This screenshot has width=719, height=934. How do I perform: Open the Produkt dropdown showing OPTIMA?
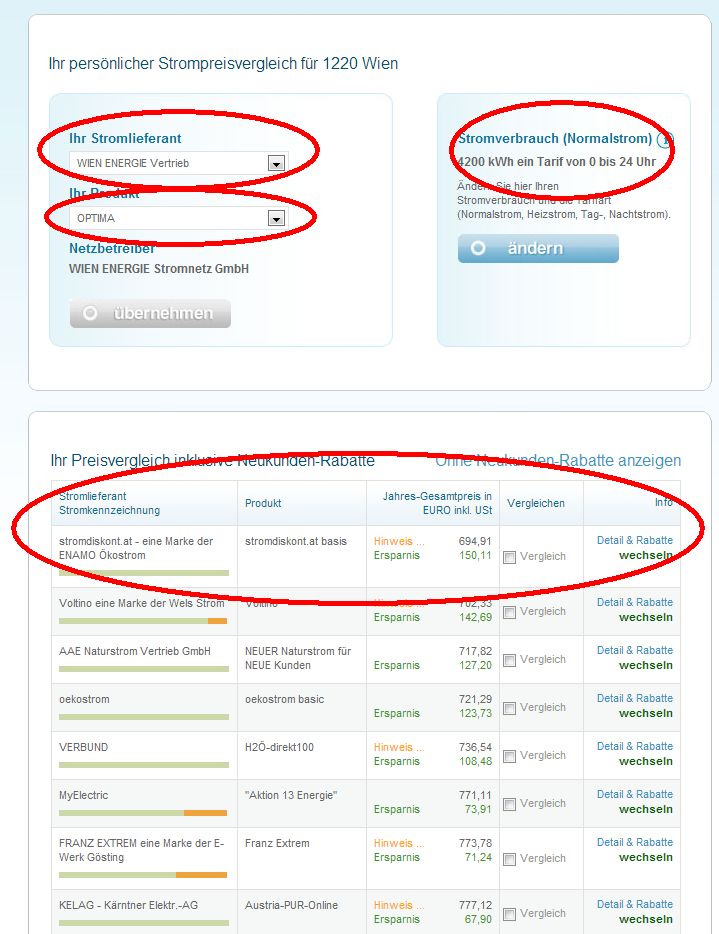click(x=179, y=218)
